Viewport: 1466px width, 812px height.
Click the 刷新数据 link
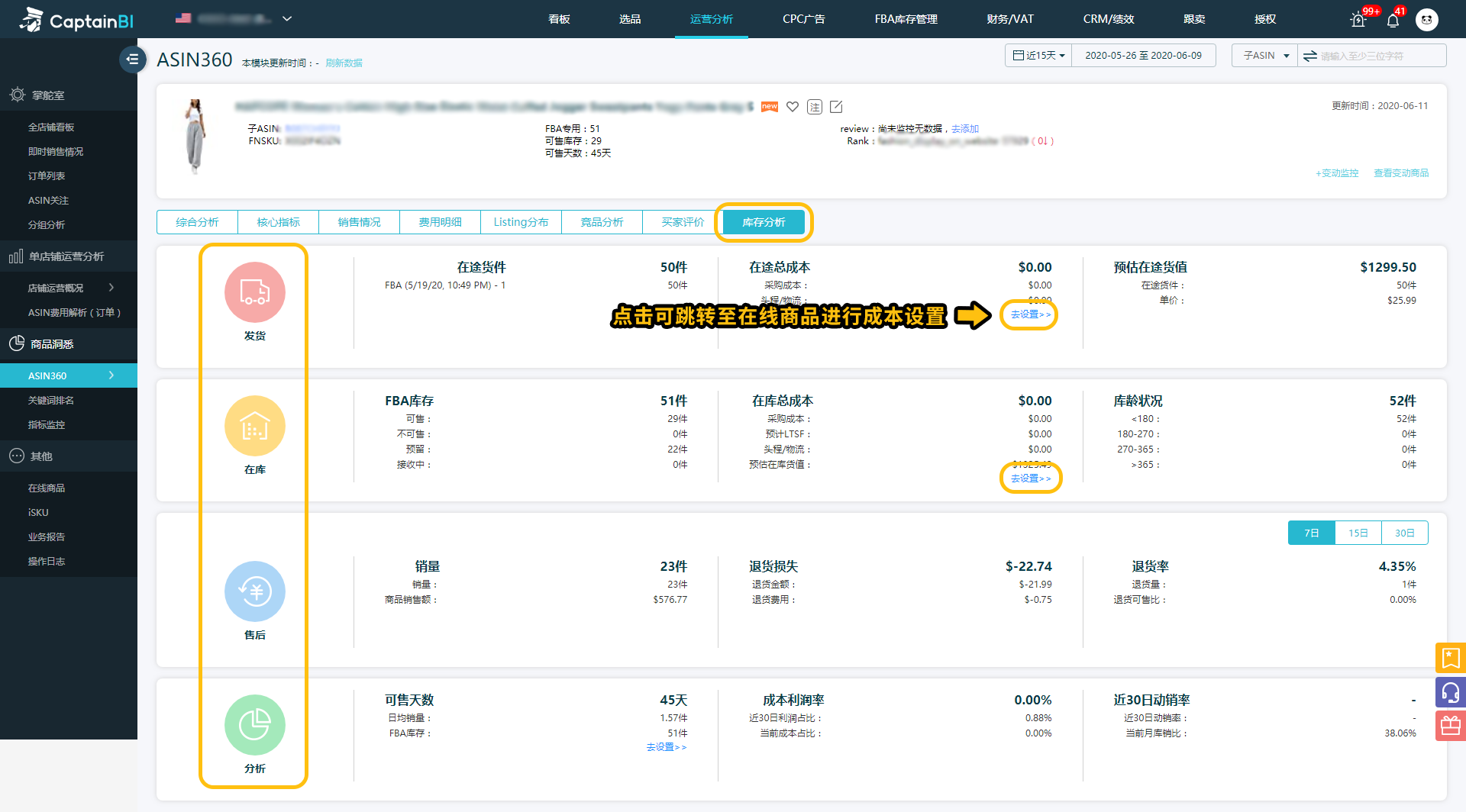coord(344,63)
